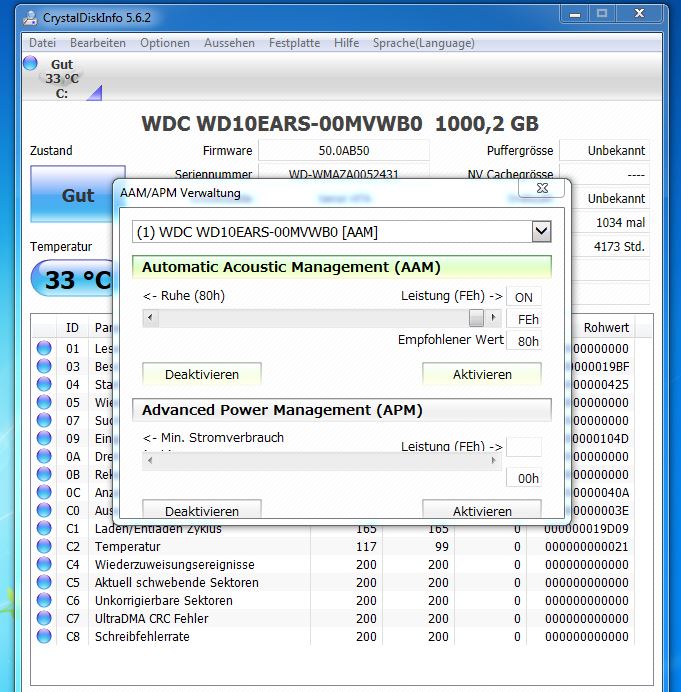Click the CrystalDiskInfo title bar app icon

coord(30,18)
